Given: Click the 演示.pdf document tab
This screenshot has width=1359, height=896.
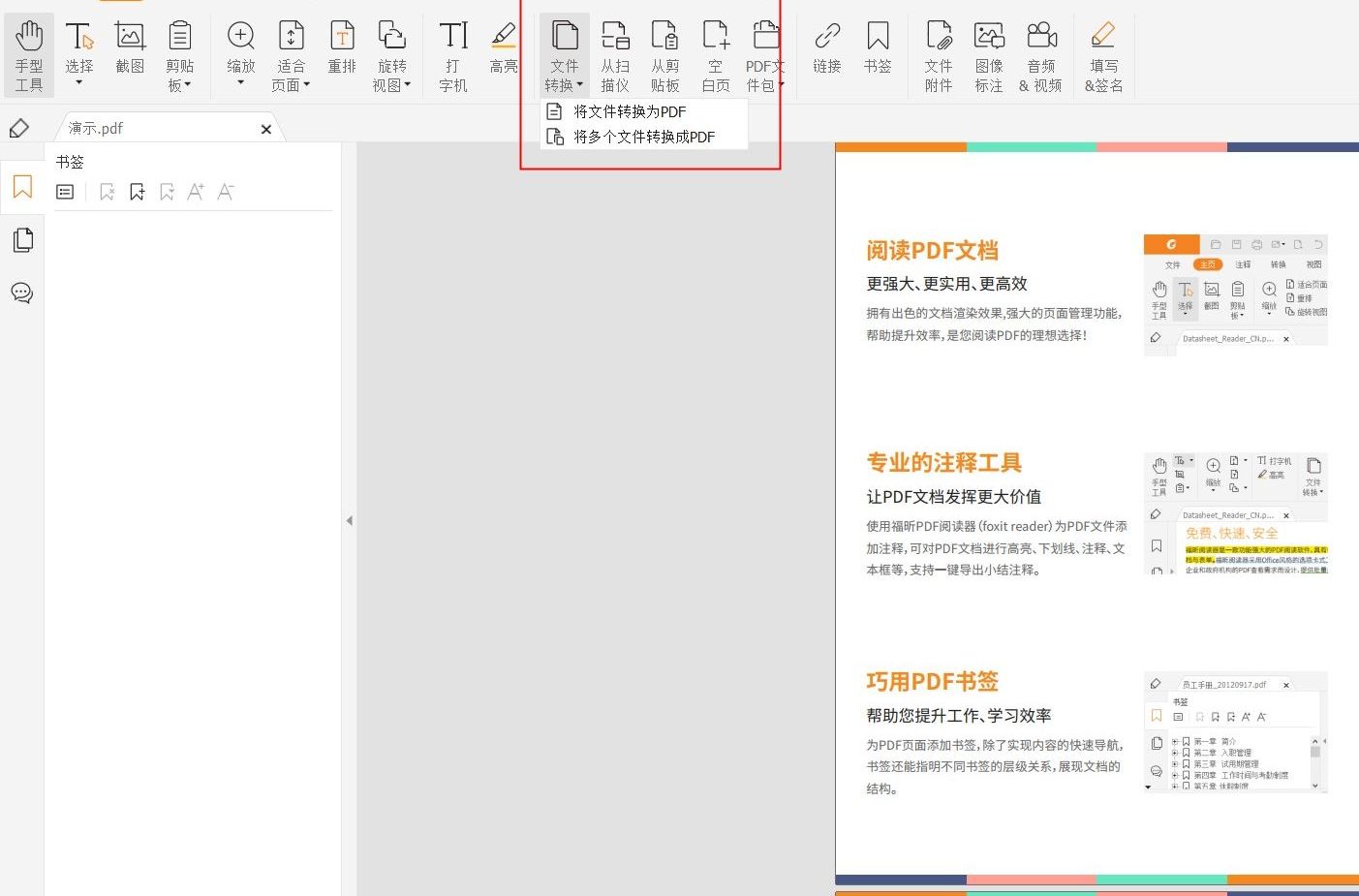Looking at the screenshot, I should click(155, 127).
